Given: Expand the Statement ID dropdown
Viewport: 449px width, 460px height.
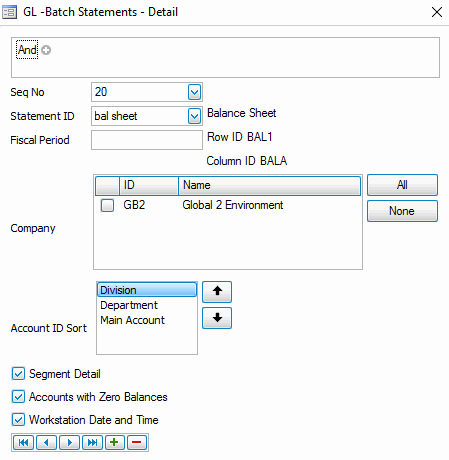Looking at the screenshot, I should point(194,116).
